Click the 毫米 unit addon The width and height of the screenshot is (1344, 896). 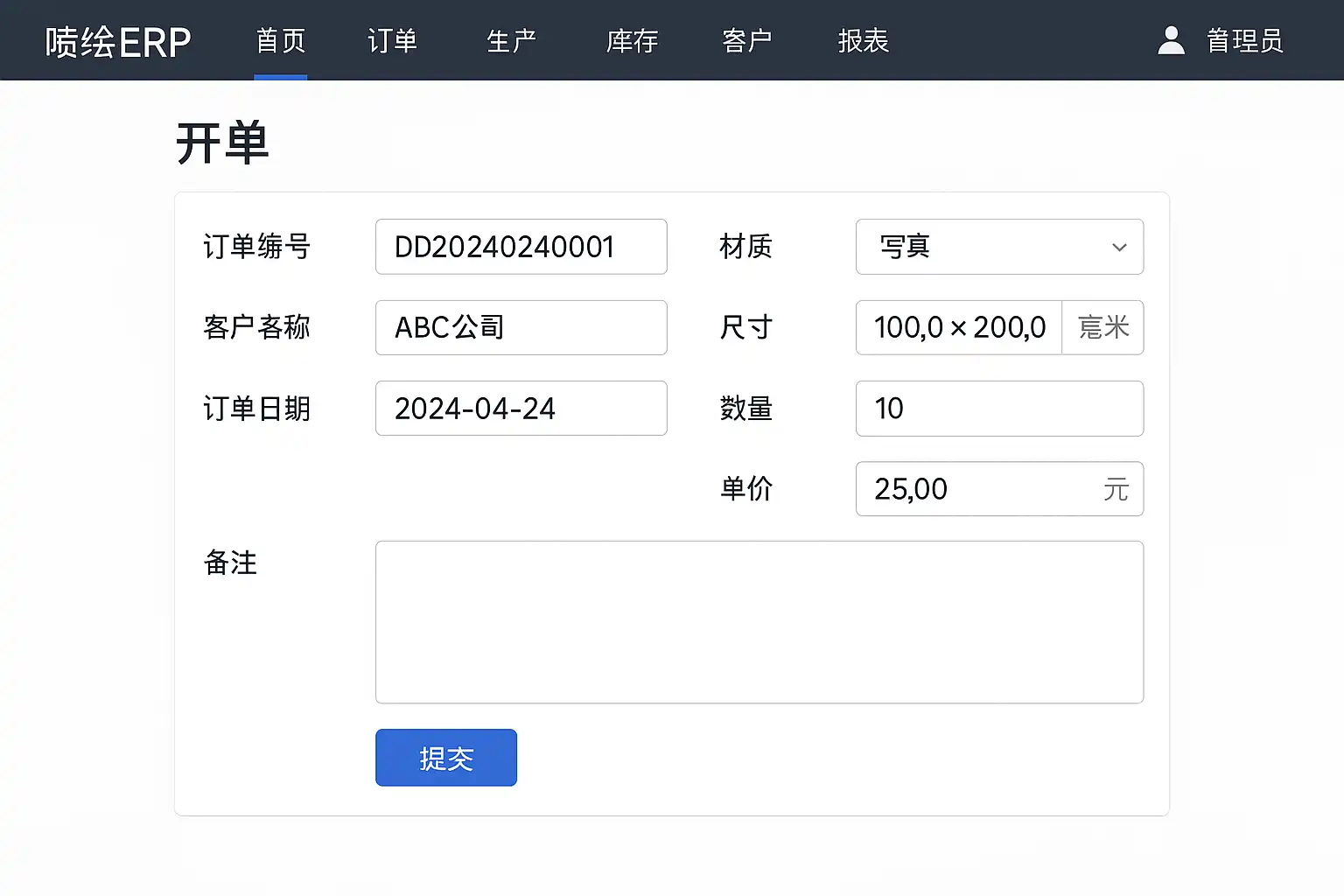[1102, 328]
